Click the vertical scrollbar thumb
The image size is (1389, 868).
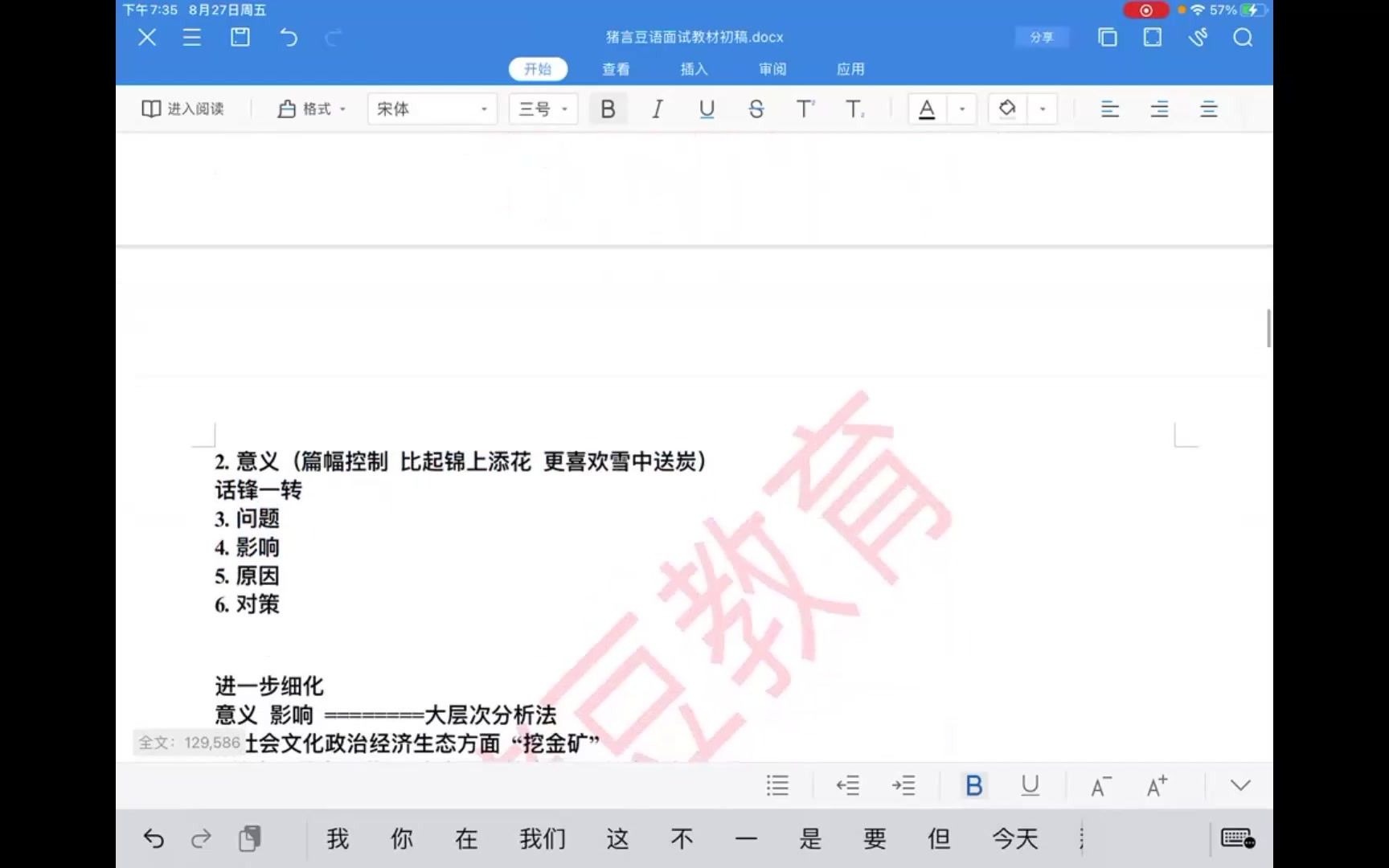1268,328
